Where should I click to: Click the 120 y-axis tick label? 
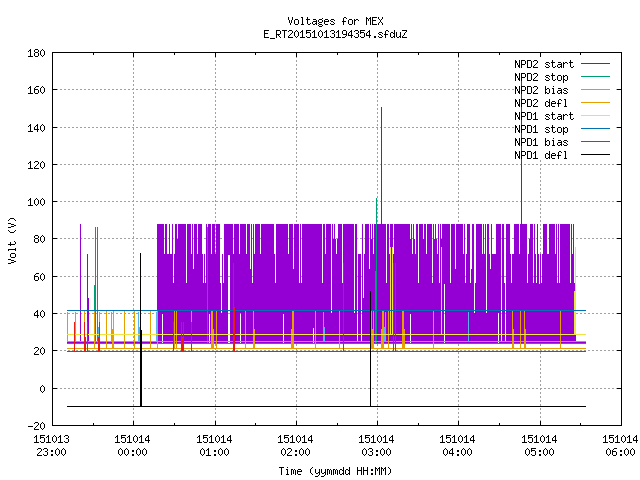(36, 165)
